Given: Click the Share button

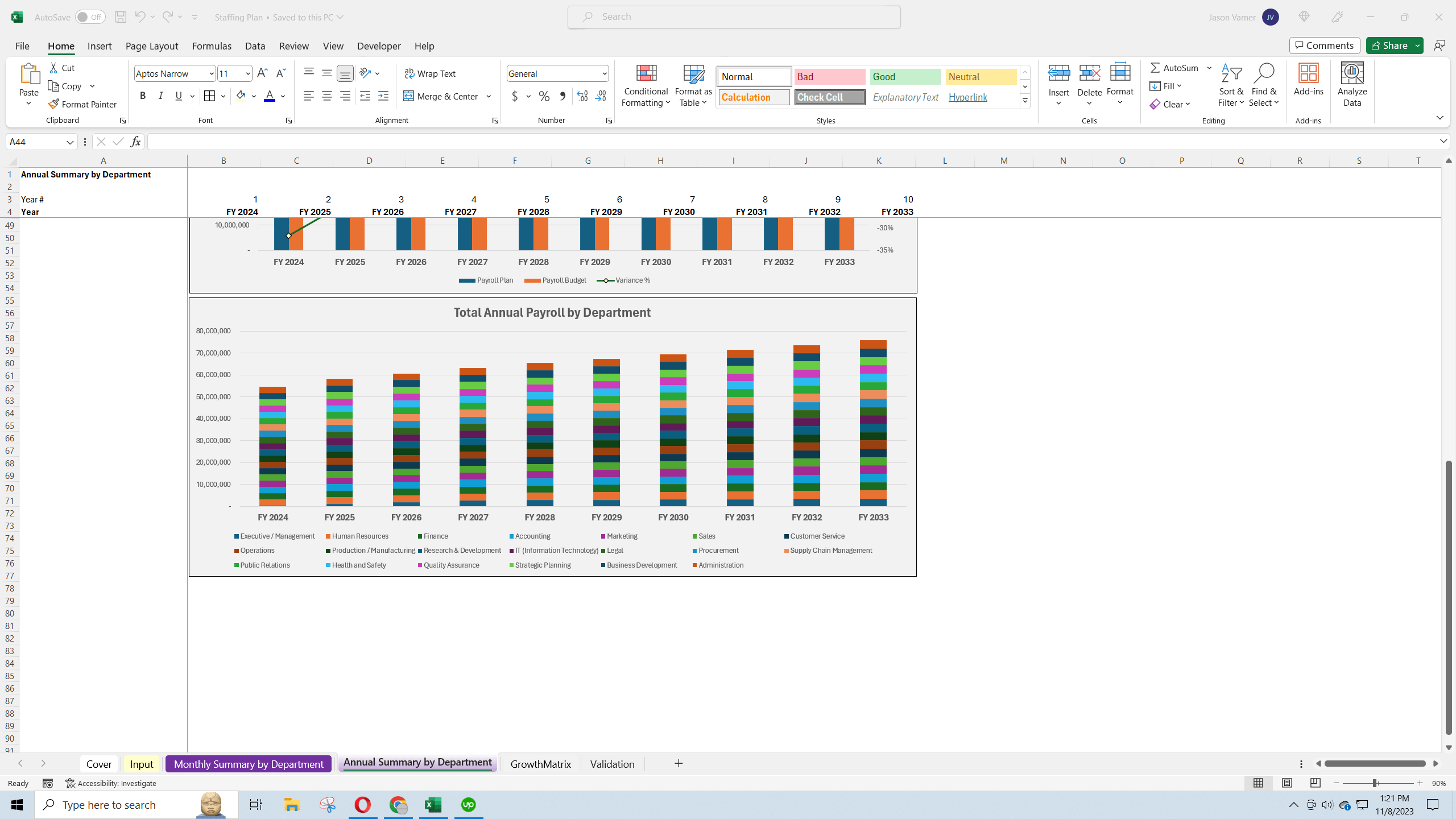Looking at the screenshot, I should click(x=1392, y=45).
